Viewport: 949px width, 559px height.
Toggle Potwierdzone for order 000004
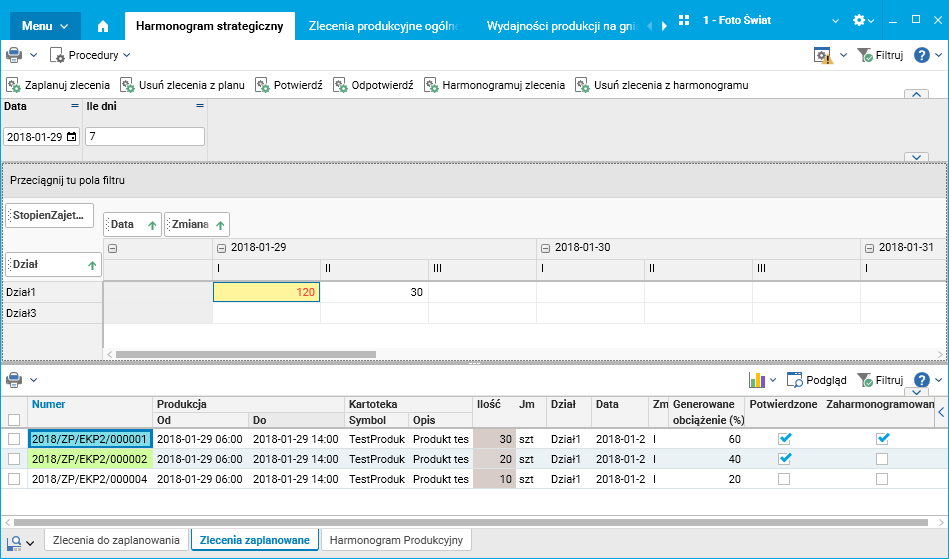(784, 479)
